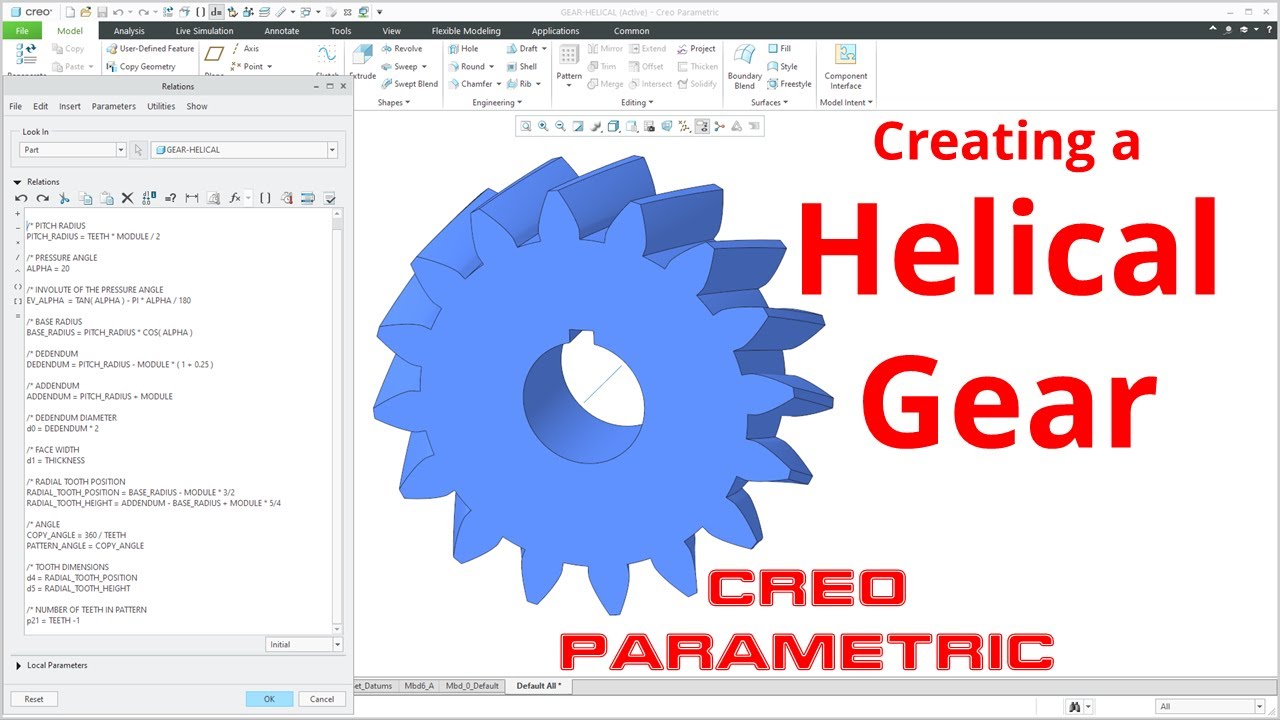1280x720 pixels.
Task: Click the Pattern tool
Action: (569, 63)
